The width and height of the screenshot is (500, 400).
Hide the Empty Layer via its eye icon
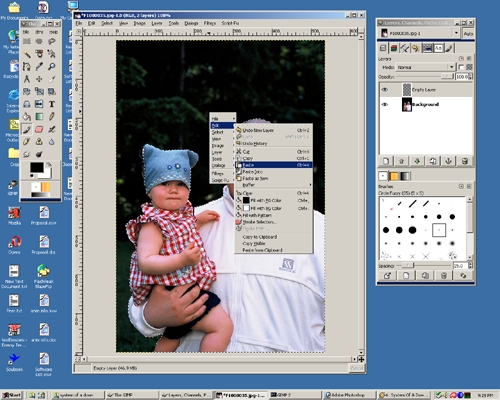click(385, 90)
